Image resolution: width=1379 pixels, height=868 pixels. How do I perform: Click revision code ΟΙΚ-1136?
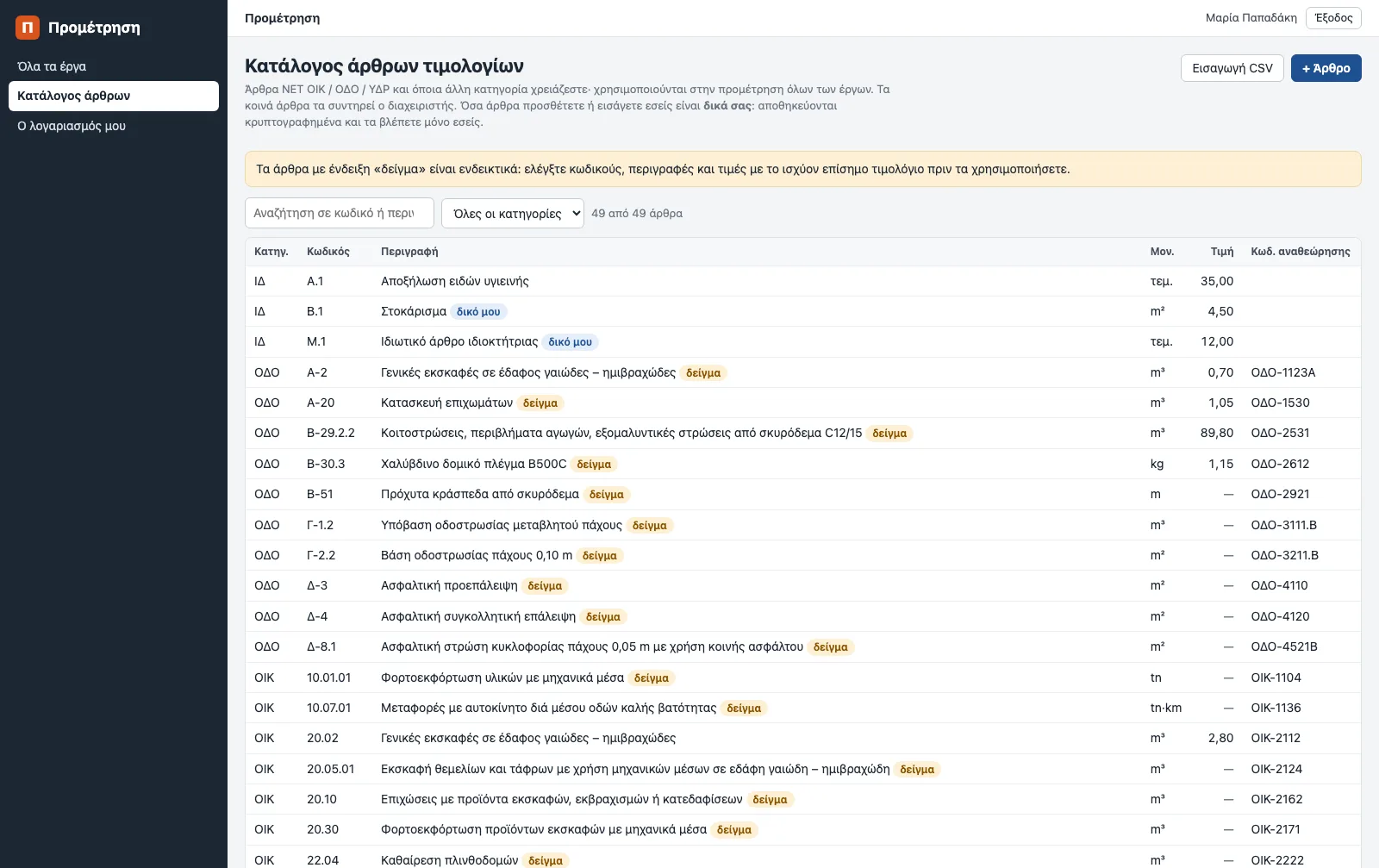(1276, 708)
